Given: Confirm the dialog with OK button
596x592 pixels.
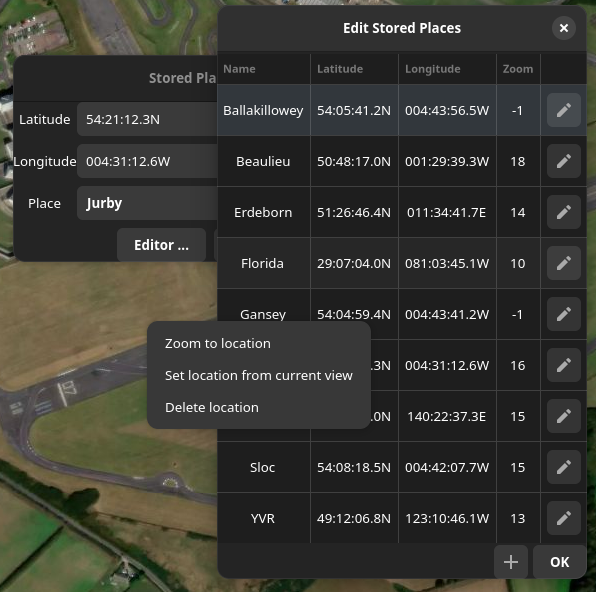Looking at the screenshot, I should pos(560,562).
